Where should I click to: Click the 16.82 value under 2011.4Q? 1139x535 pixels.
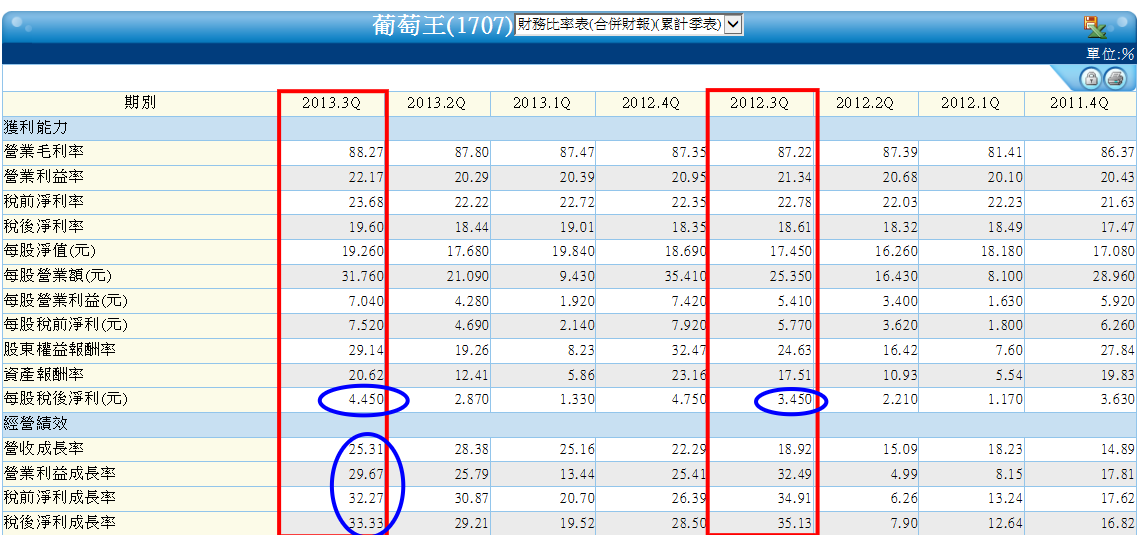[x=1117, y=523]
